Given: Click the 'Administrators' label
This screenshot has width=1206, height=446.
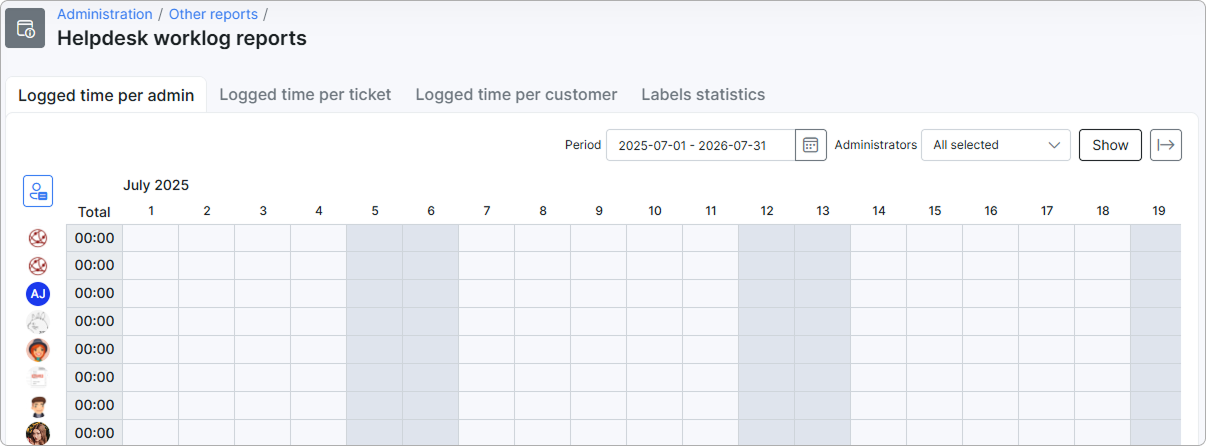Looking at the screenshot, I should (x=876, y=145).
